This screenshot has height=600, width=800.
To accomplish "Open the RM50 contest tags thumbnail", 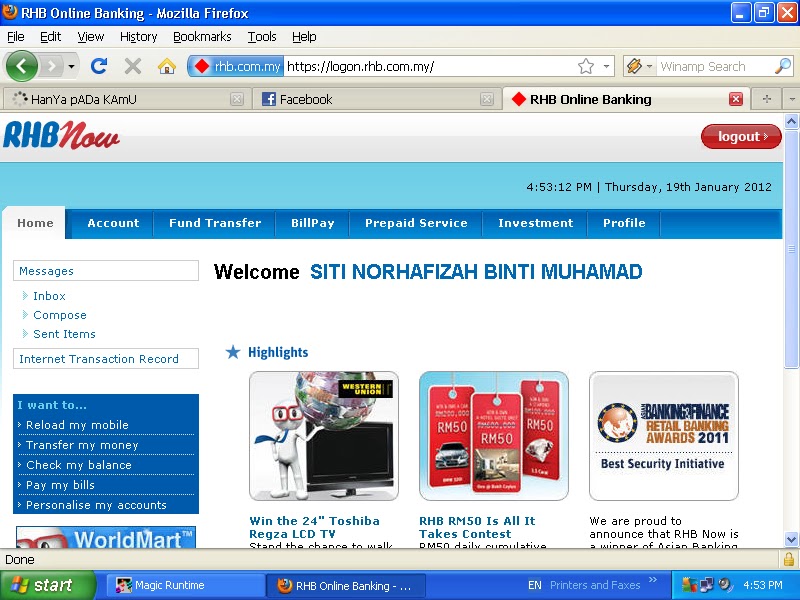I will pyautogui.click(x=493, y=436).
